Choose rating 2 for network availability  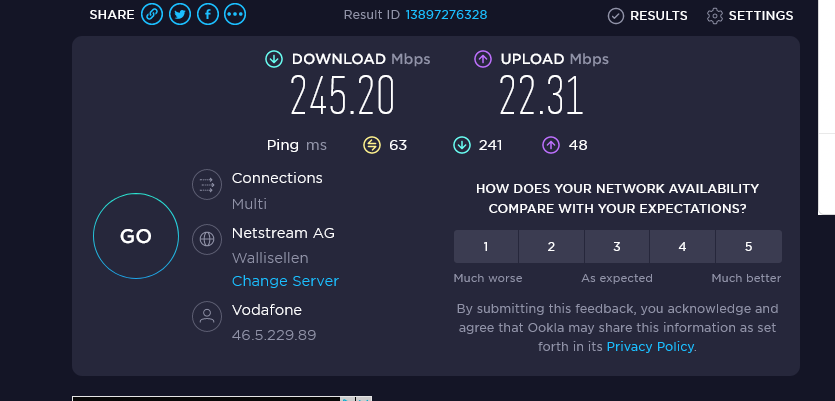click(551, 247)
